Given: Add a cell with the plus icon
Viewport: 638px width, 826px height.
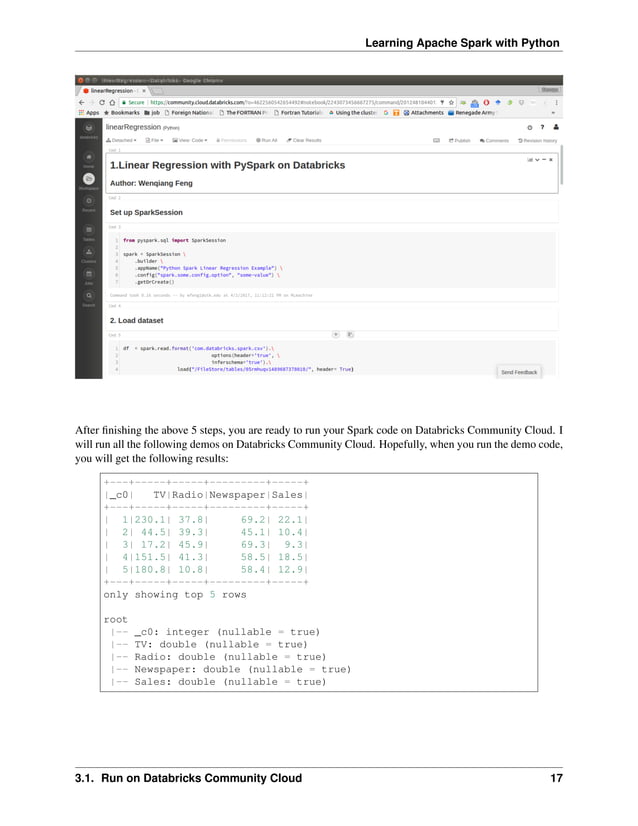Looking at the screenshot, I should click(336, 335).
